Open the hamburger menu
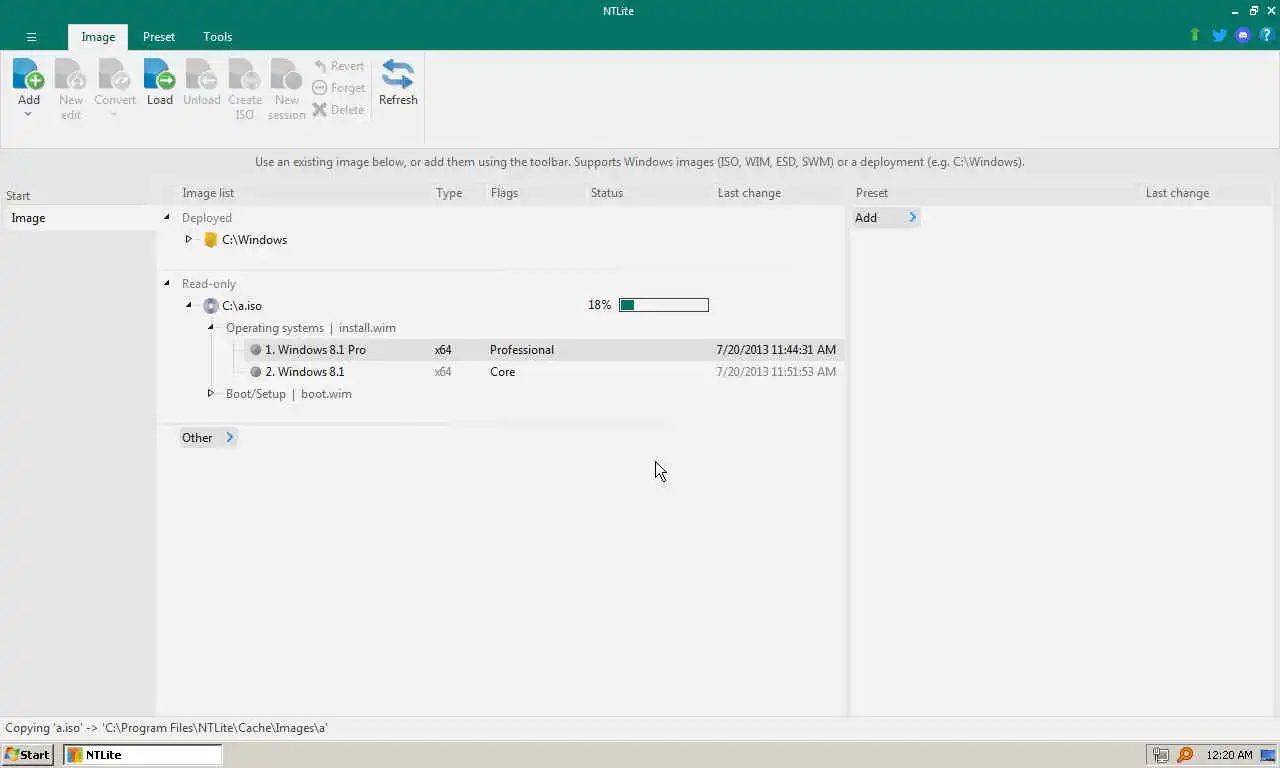The height and width of the screenshot is (768, 1280). pos(31,37)
